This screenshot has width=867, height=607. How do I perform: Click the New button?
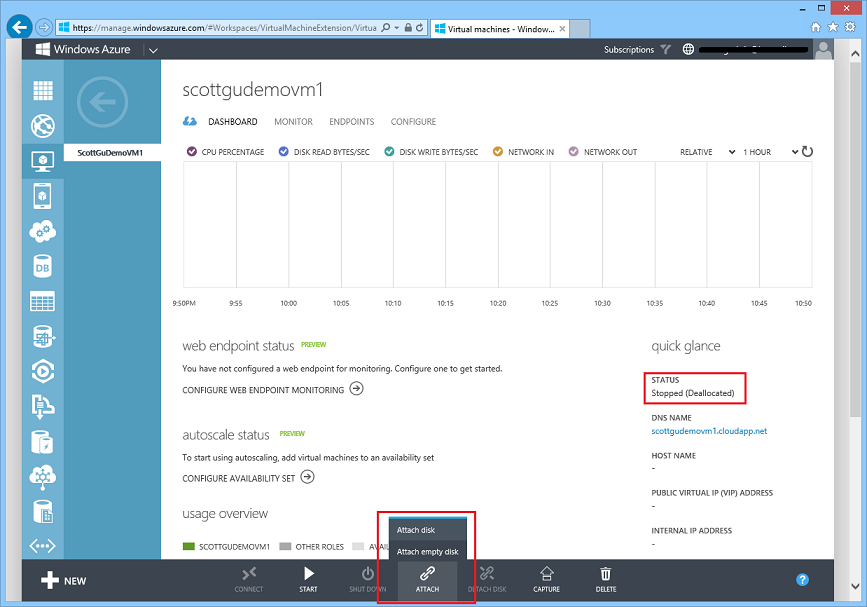(64, 580)
